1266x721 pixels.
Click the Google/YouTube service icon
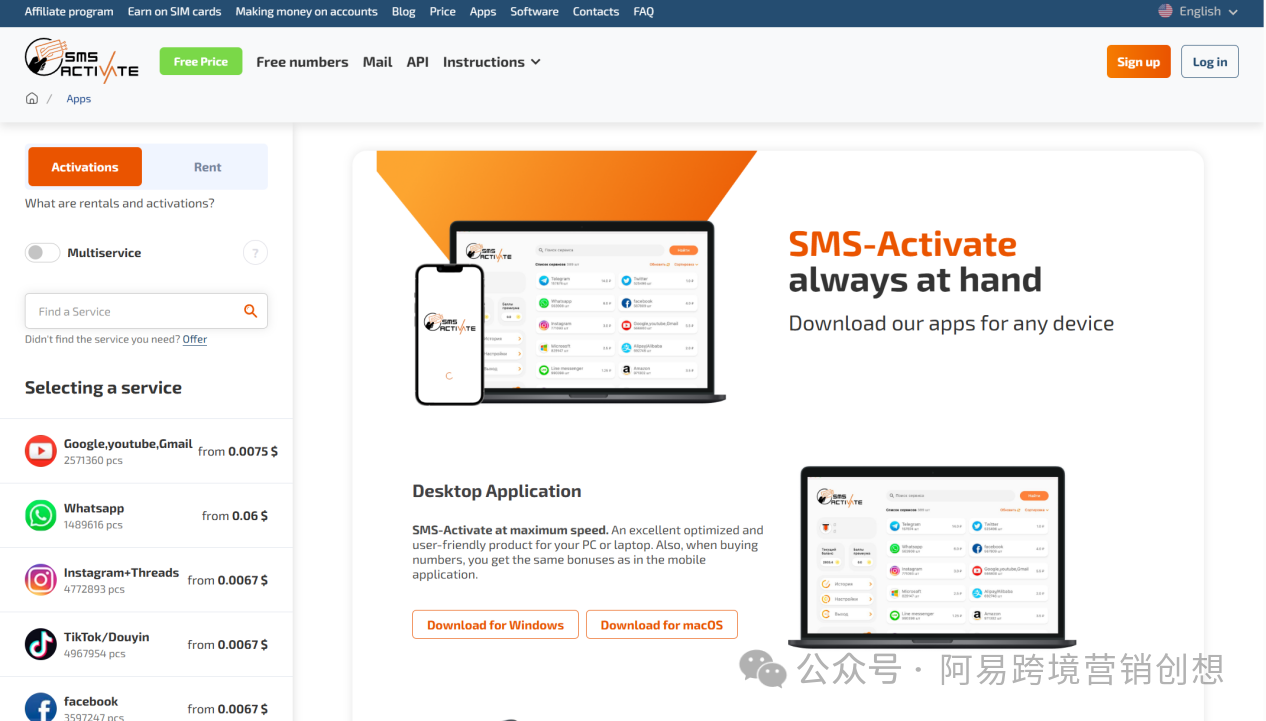41,451
